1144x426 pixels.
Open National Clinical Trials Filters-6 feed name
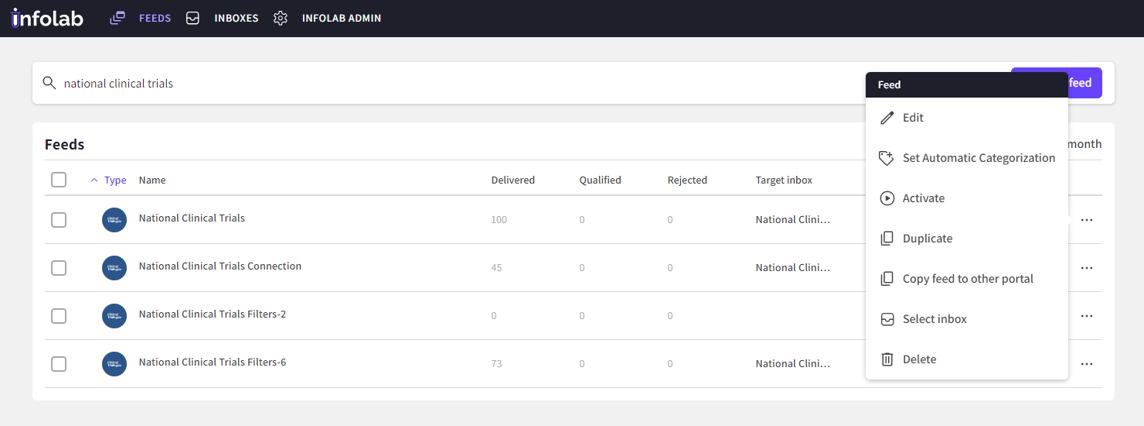[212, 362]
